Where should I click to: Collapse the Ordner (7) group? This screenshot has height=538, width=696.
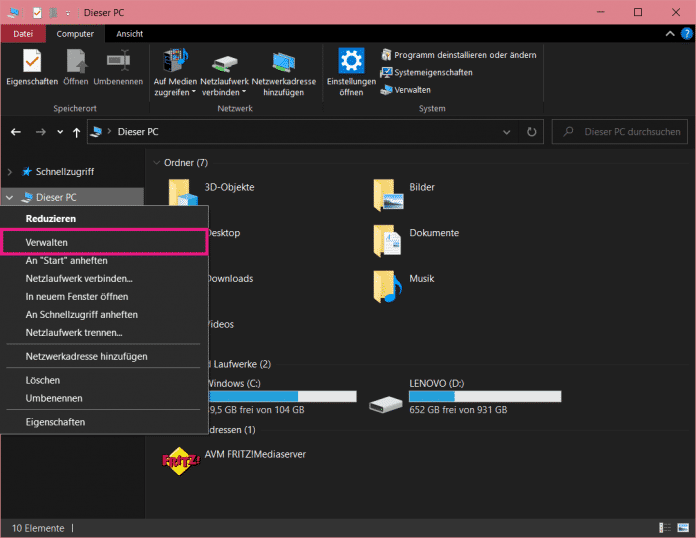point(156,162)
